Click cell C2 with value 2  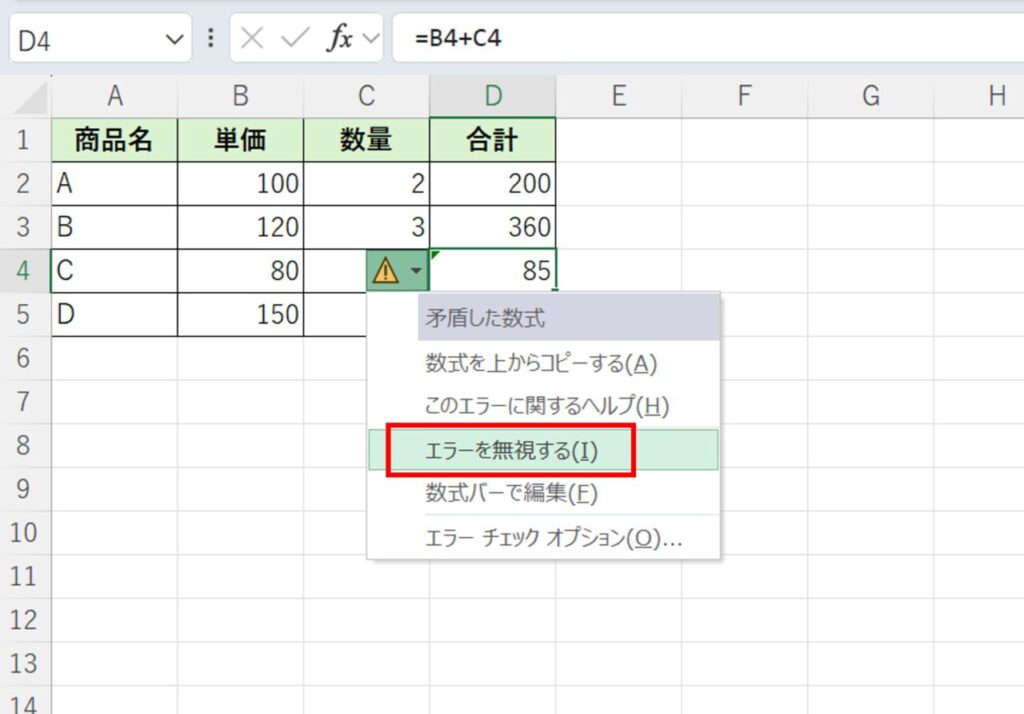click(366, 184)
